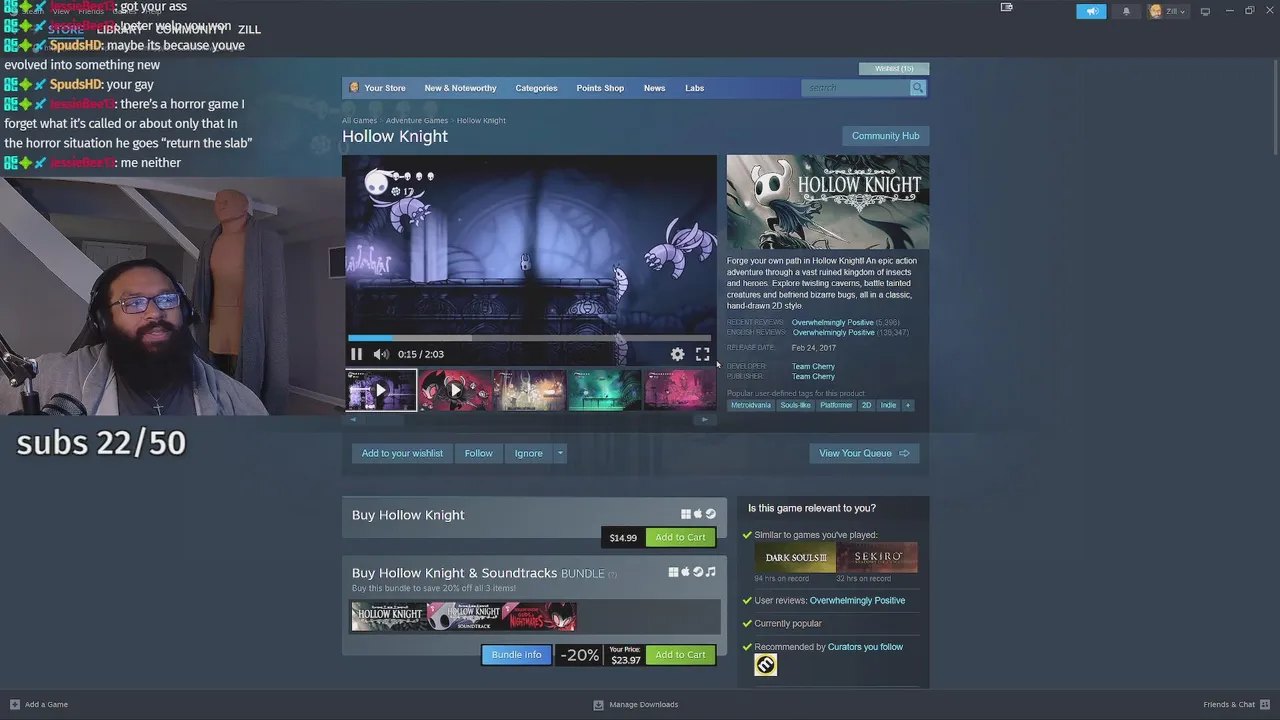Select second red trailer thumbnail
1280x720 pixels.
pos(455,390)
